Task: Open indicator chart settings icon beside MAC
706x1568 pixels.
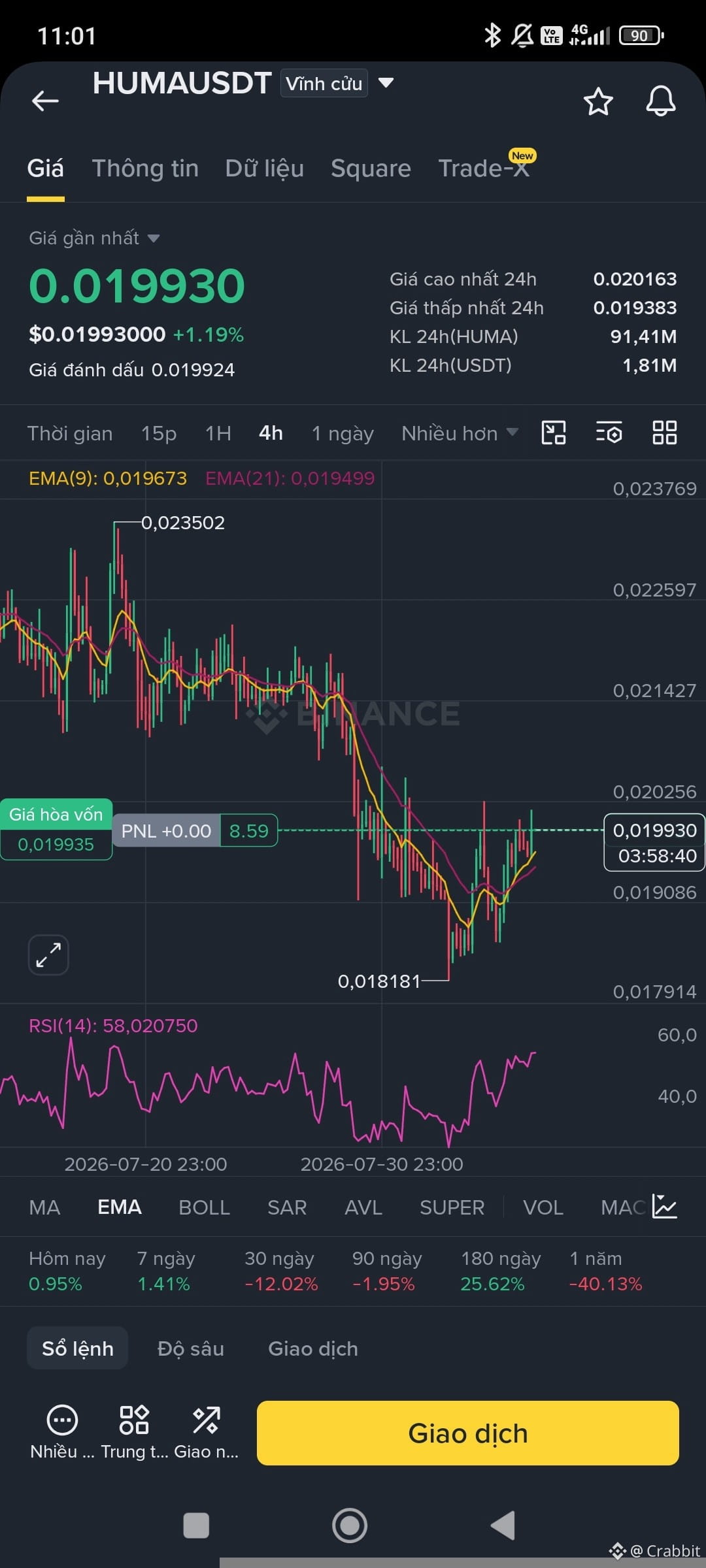Action: click(664, 1207)
